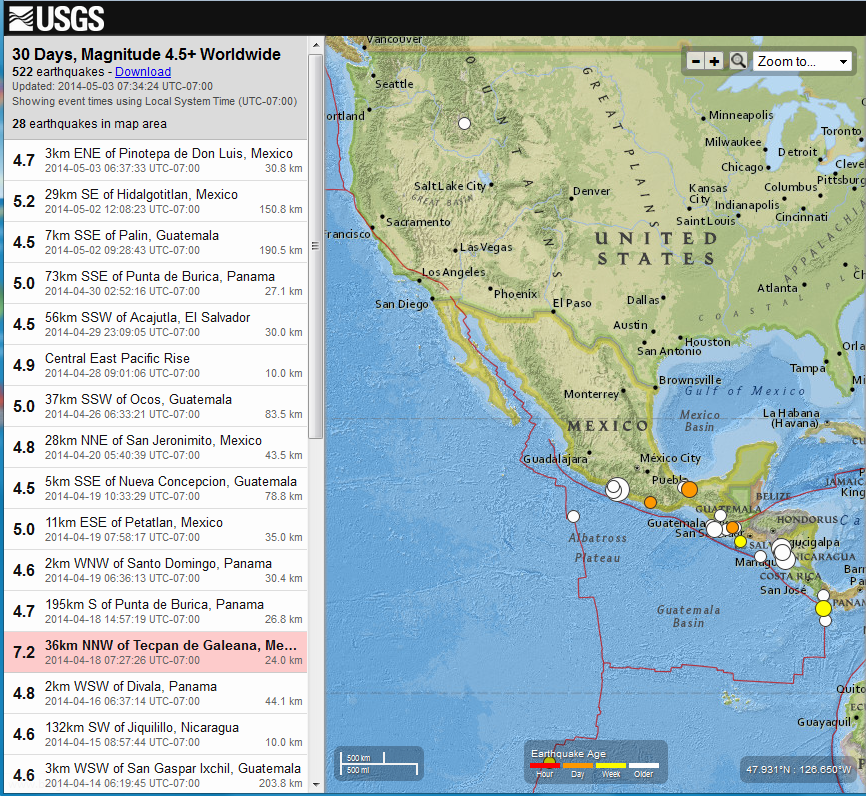Click the white marker near Managua label

[761, 556]
